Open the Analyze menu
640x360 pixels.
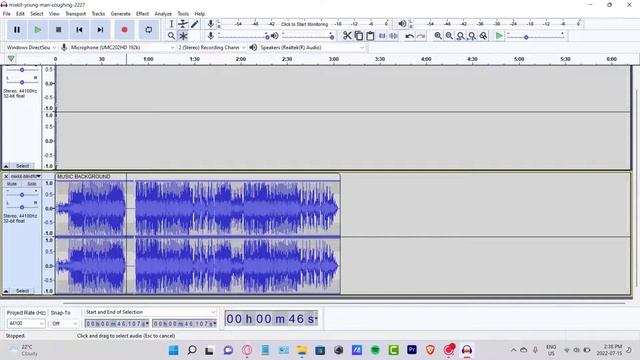pyautogui.click(x=163, y=13)
